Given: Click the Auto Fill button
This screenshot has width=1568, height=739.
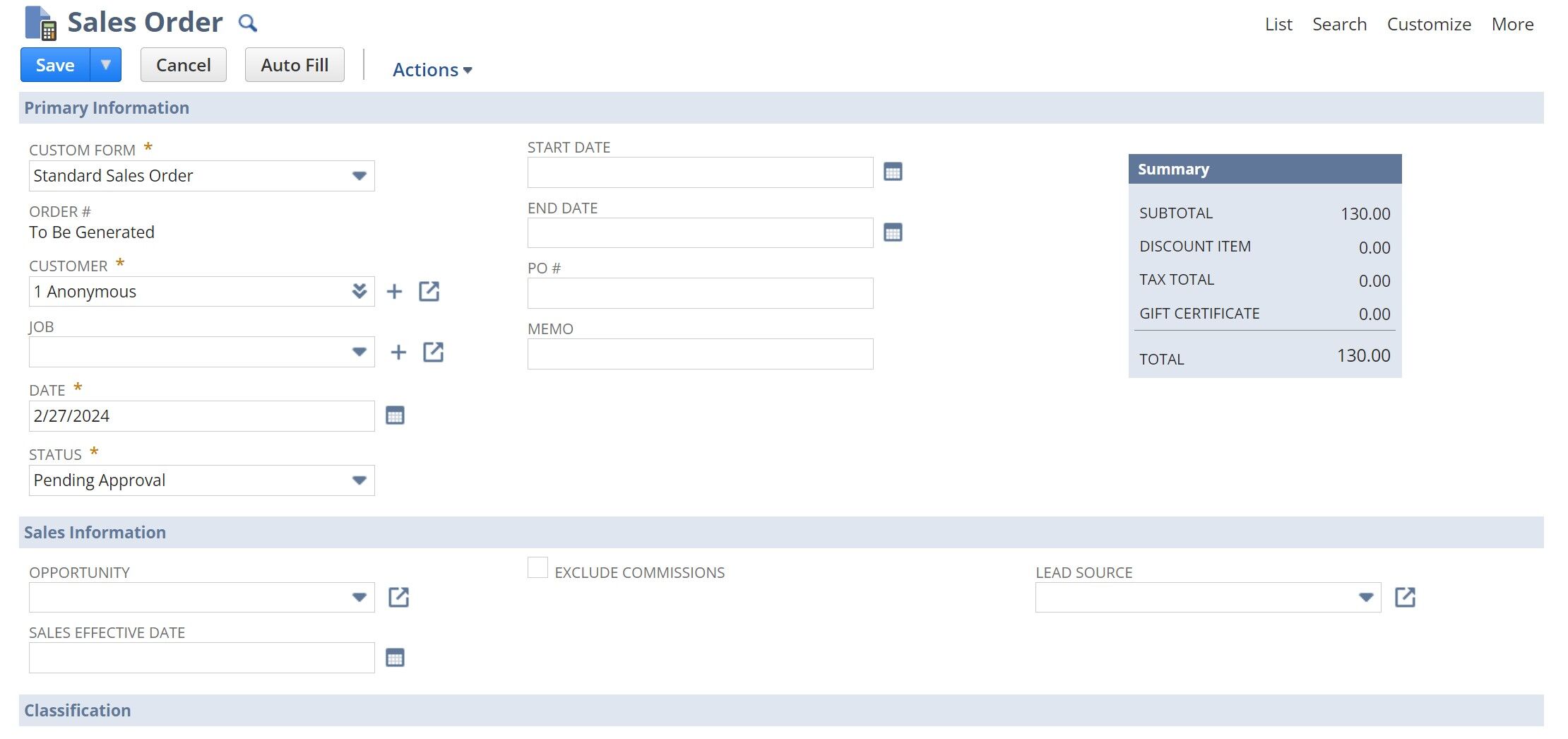Looking at the screenshot, I should (x=294, y=64).
